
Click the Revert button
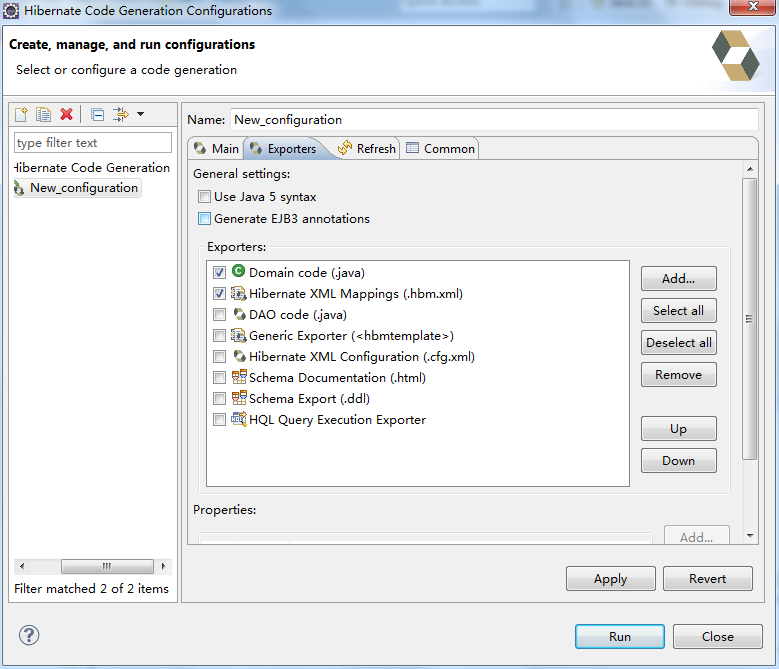coord(707,579)
